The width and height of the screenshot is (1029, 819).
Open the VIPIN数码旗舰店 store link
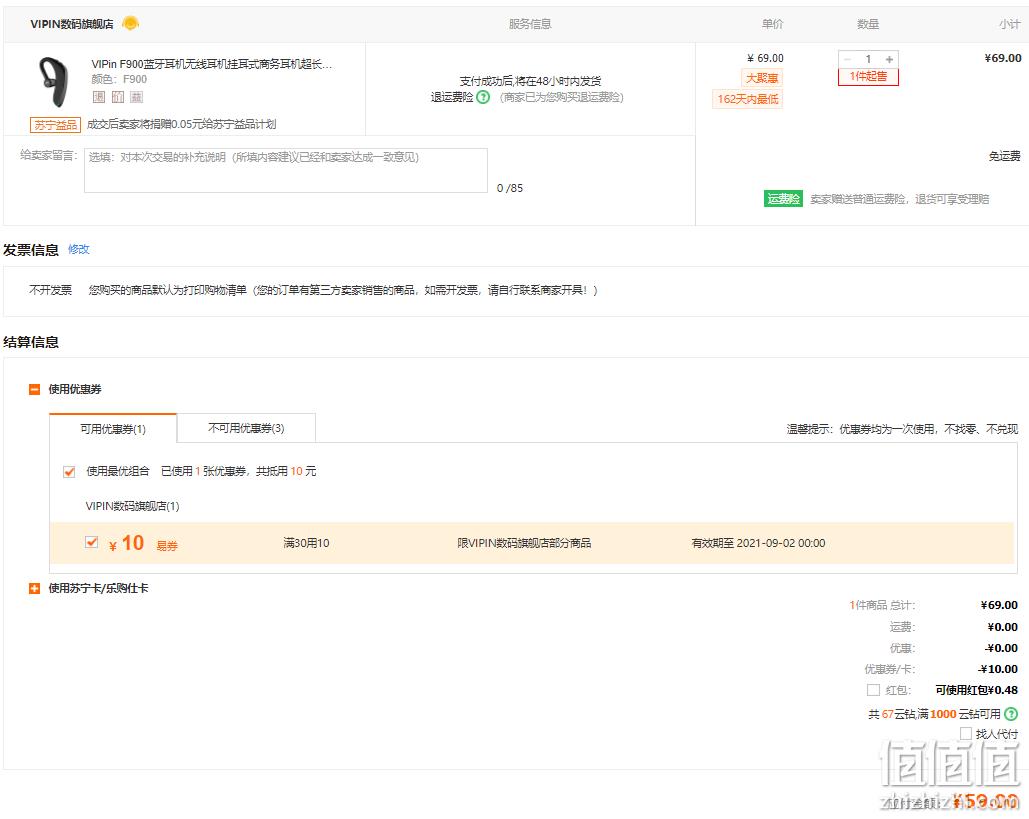[72, 24]
